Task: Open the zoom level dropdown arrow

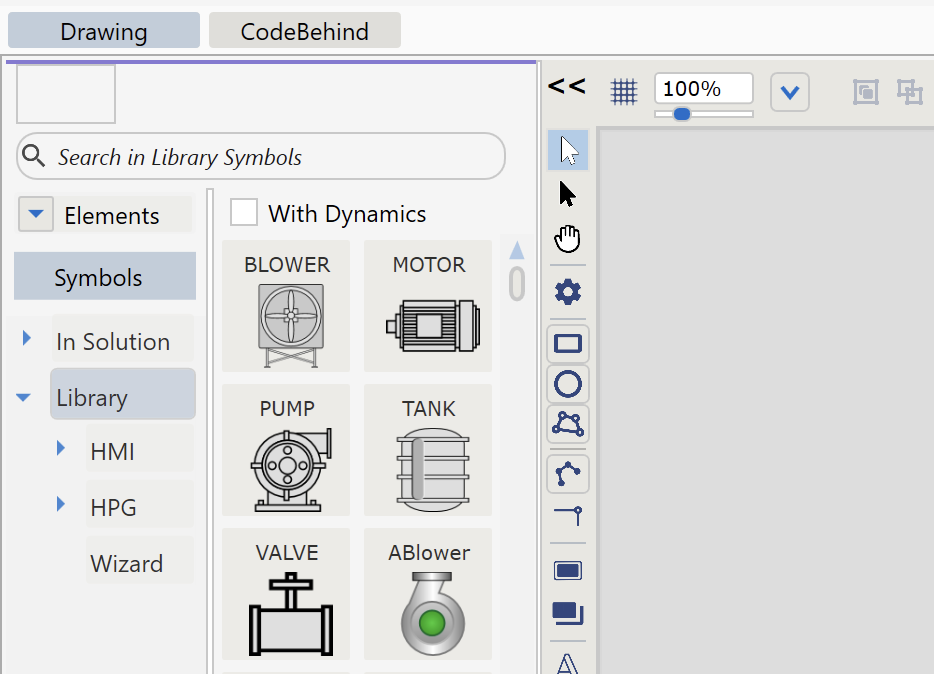Action: point(789,92)
